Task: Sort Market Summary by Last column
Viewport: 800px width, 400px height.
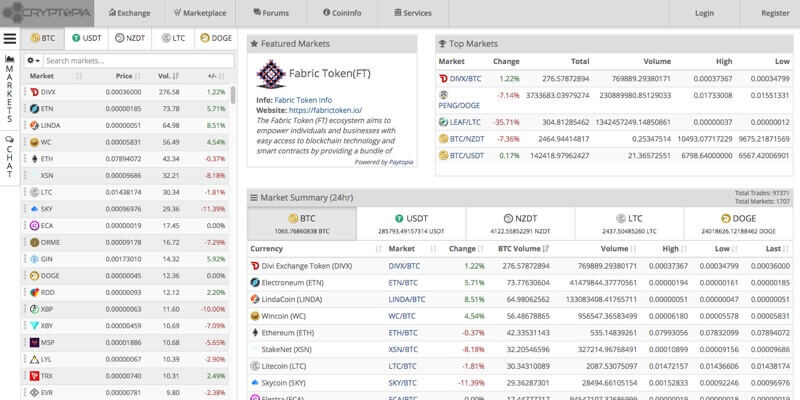Action: click(777, 249)
